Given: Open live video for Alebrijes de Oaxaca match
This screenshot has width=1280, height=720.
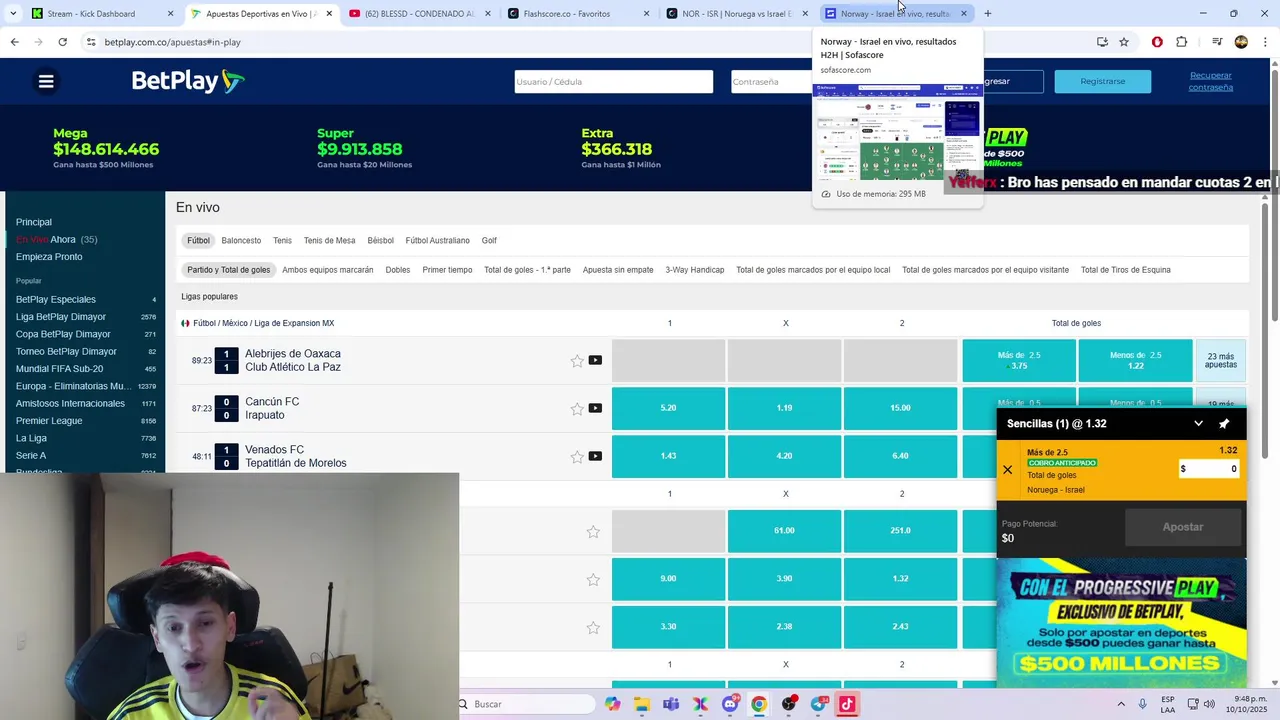Looking at the screenshot, I should coord(595,360).
